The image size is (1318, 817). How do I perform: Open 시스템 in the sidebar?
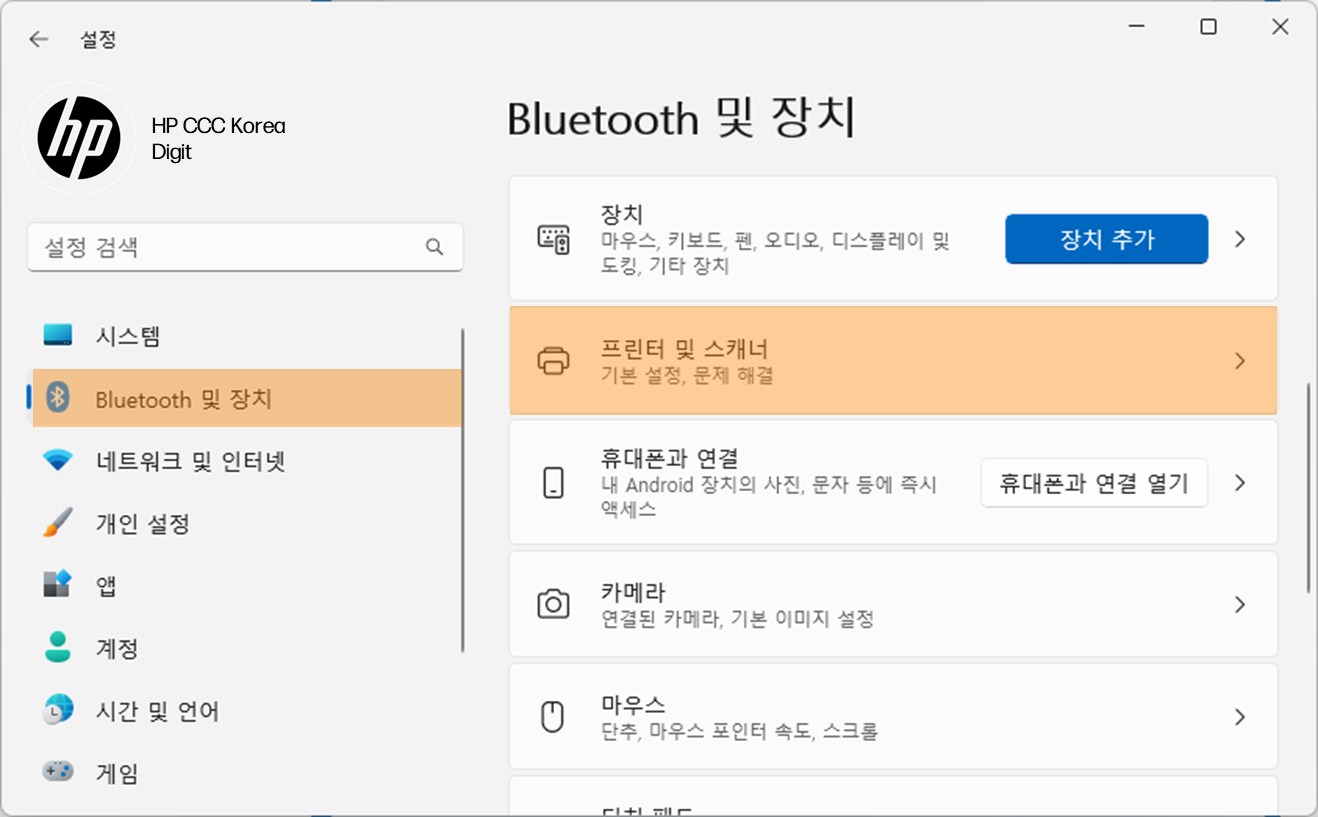click(128, 336)
